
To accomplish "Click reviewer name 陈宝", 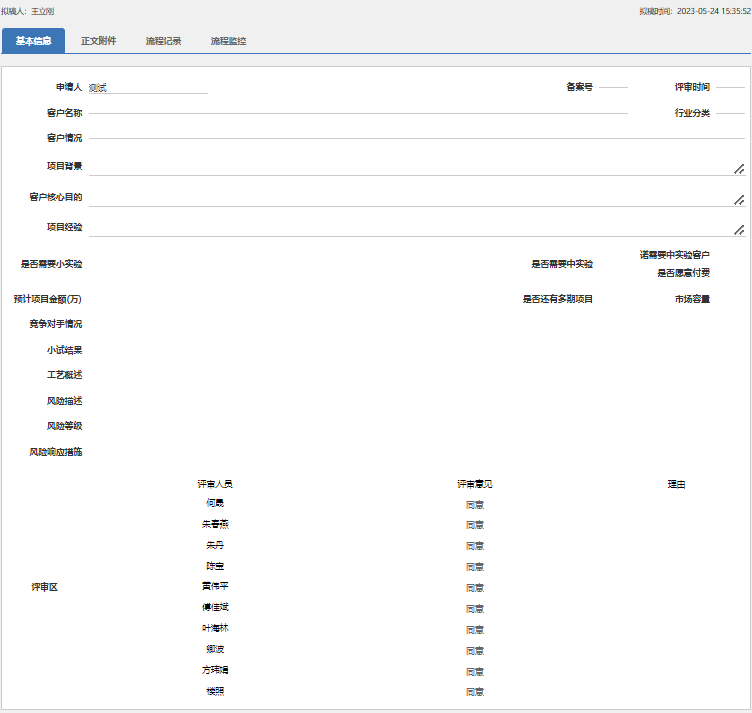I will pos(215,566).
